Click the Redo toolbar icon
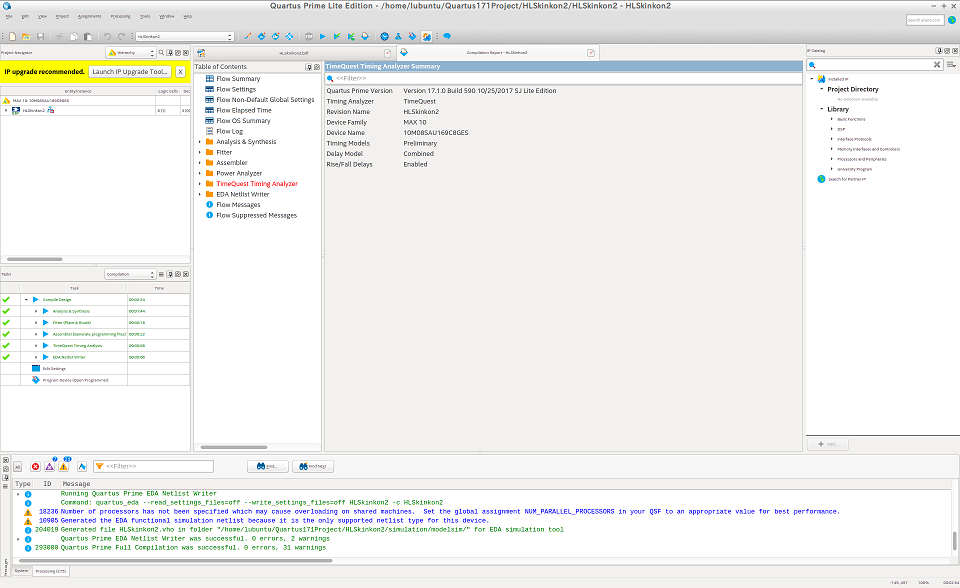 coord(121,37)
